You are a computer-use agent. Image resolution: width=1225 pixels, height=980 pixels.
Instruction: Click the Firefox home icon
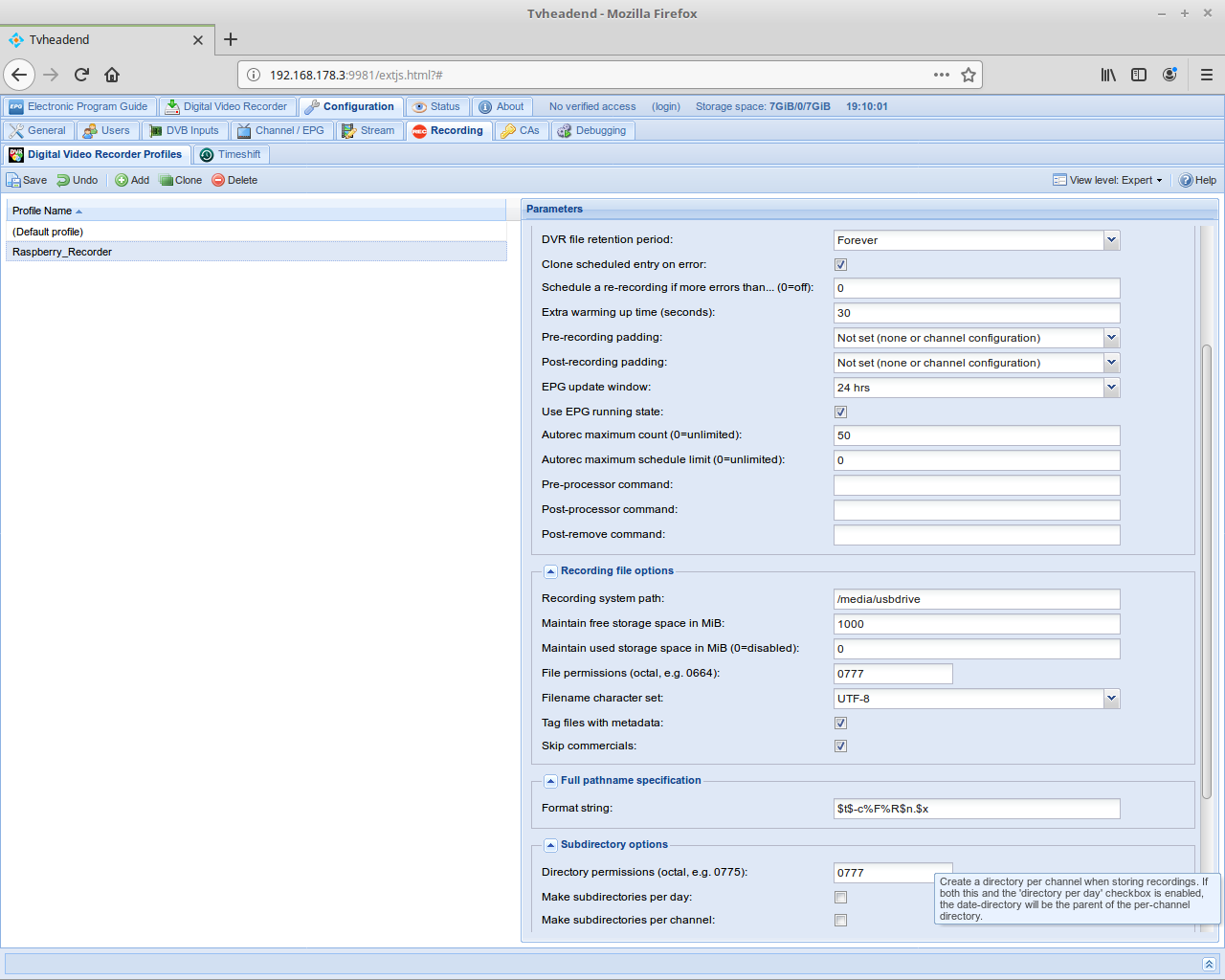tap(112, 75)
